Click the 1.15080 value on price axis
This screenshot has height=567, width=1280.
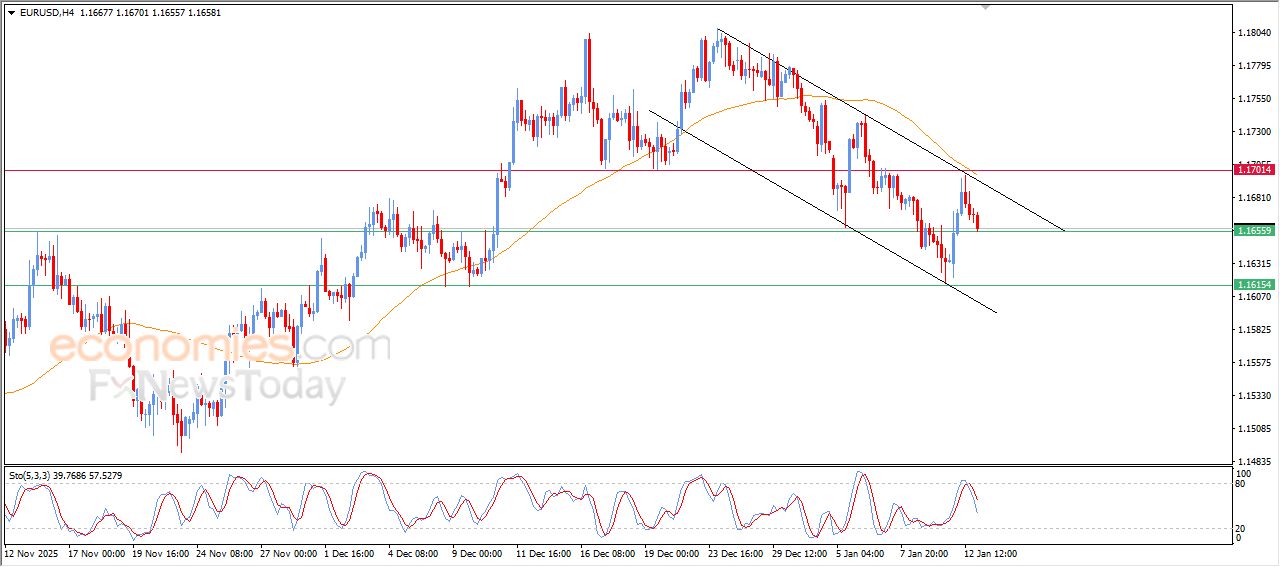pos(1255,429)
